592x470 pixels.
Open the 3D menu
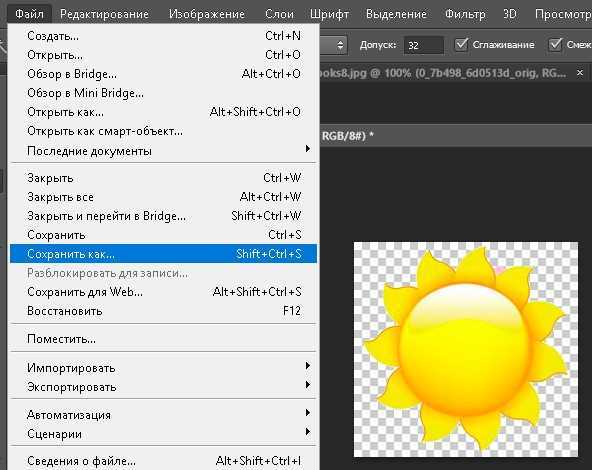click(x=509, y=14)
